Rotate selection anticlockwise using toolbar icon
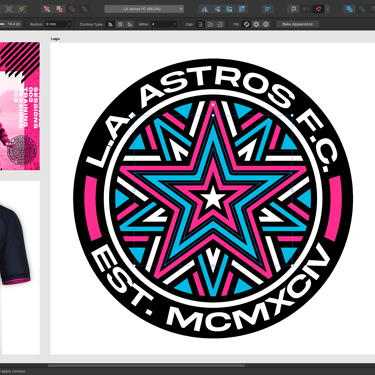 [x=229, y=9]
